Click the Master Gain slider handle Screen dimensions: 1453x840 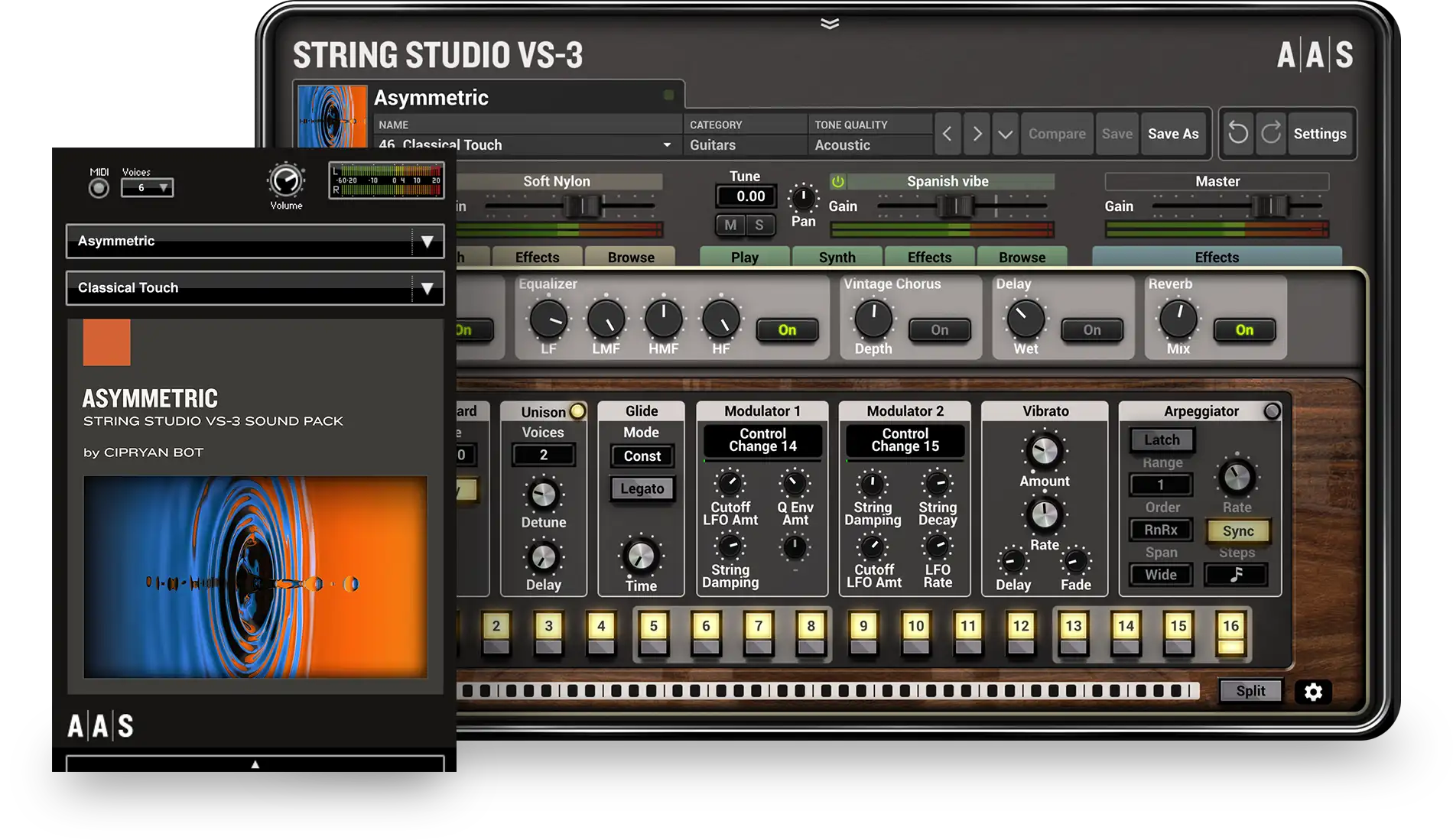click(1270, 206)
